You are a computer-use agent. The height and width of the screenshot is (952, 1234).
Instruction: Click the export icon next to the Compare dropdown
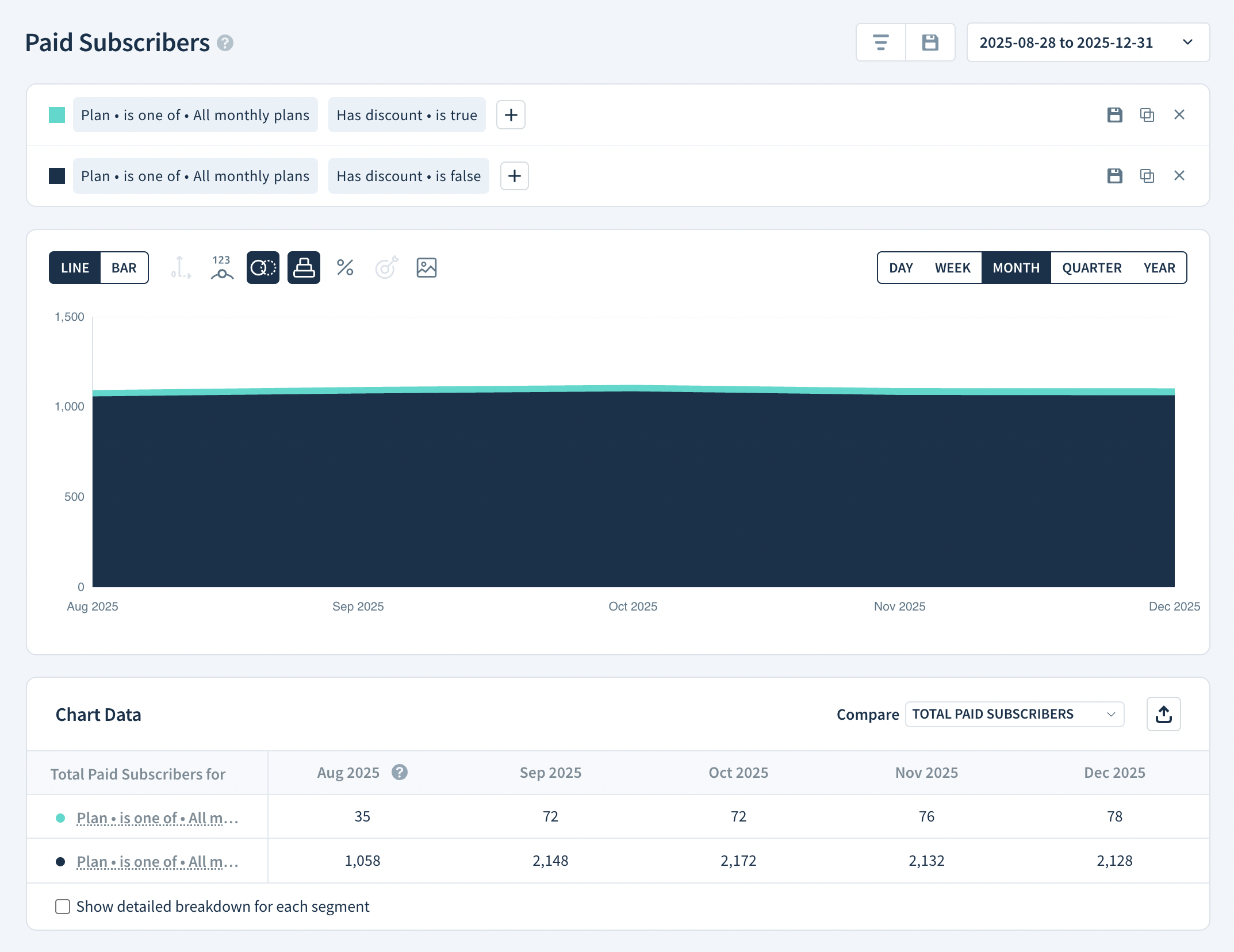point(1163,714)
